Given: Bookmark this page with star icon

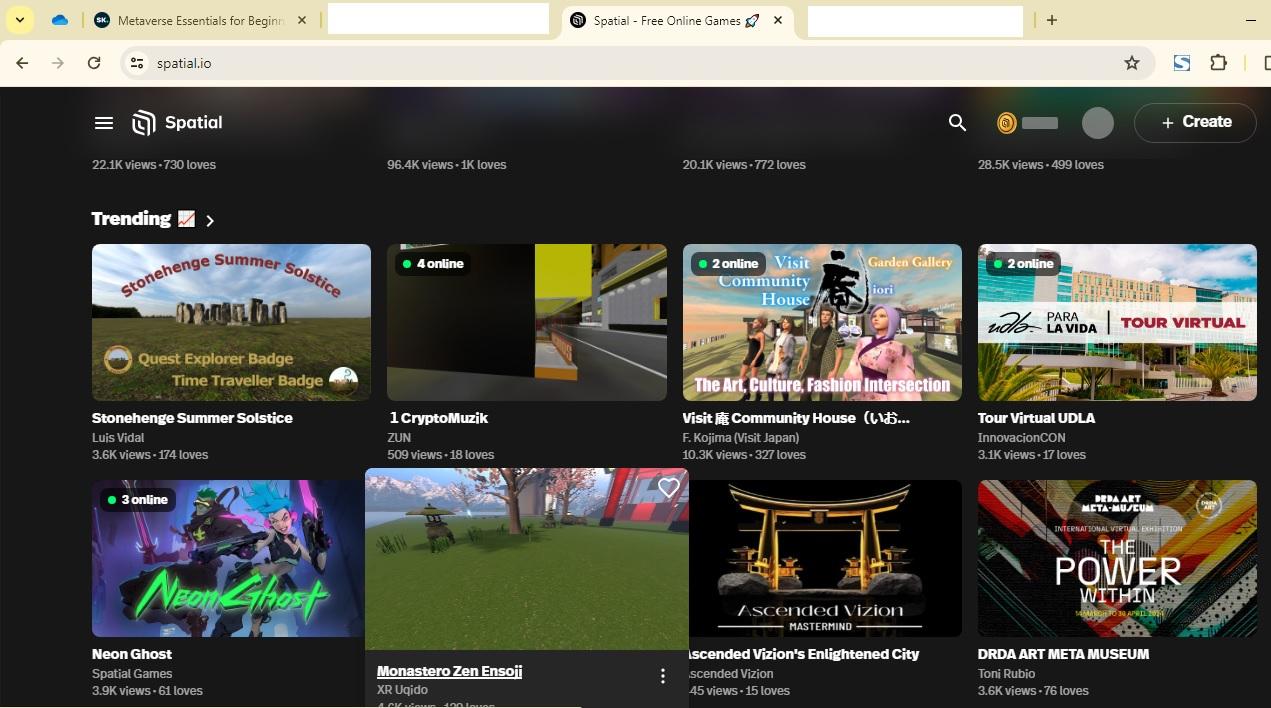Looking at the screenshot, I should pos(1132,63).
